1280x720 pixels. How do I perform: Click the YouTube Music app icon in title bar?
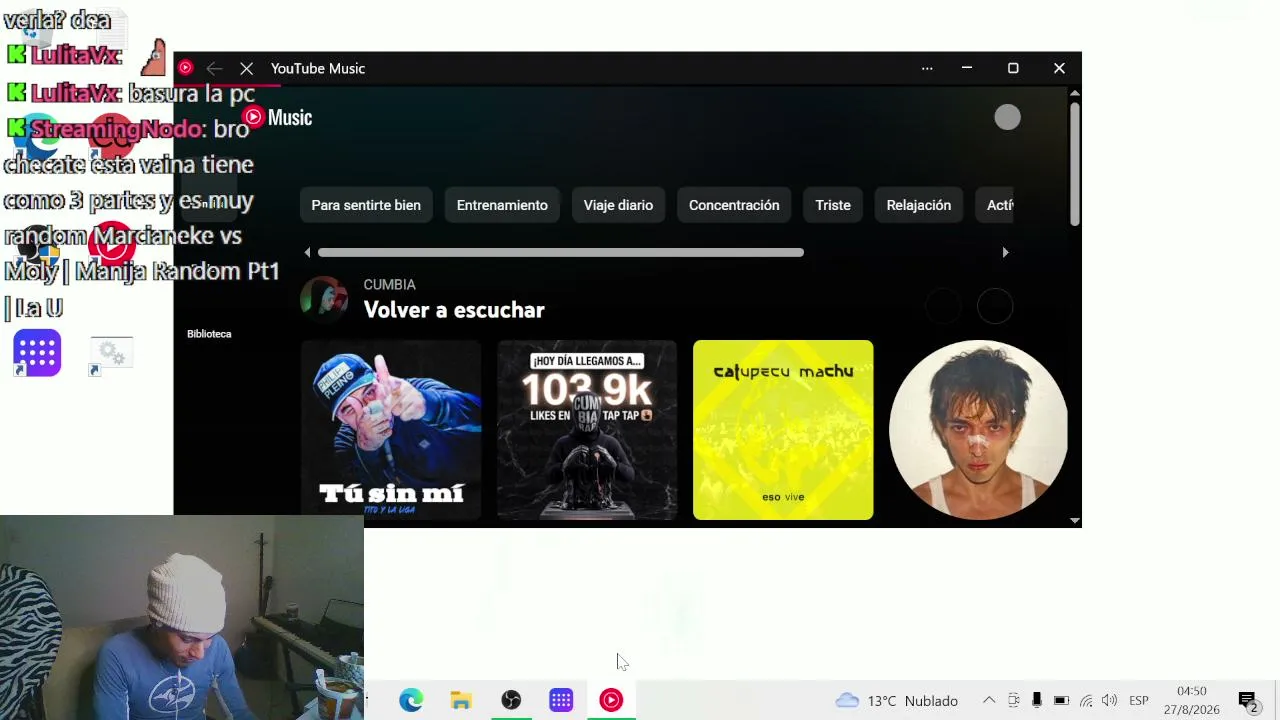click(x=185, y=68)
